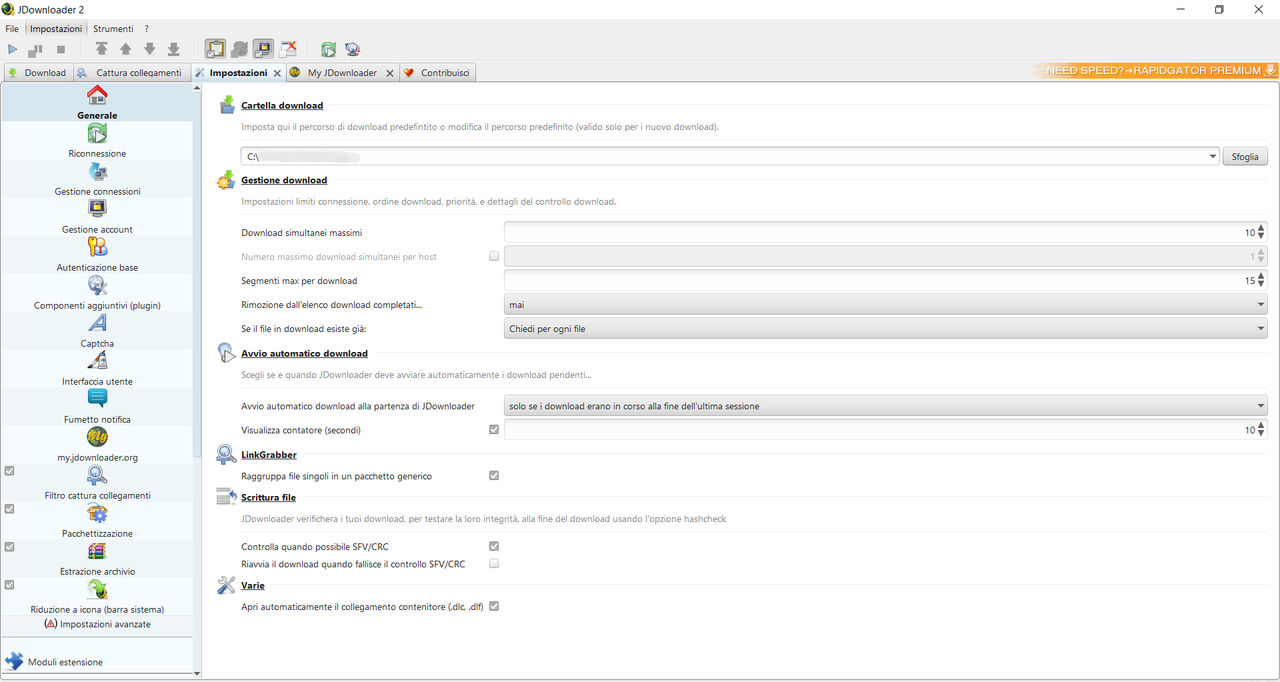
Task: Open the Impostazioni menu
Action: pyautogui.click(x=56, y=29)
